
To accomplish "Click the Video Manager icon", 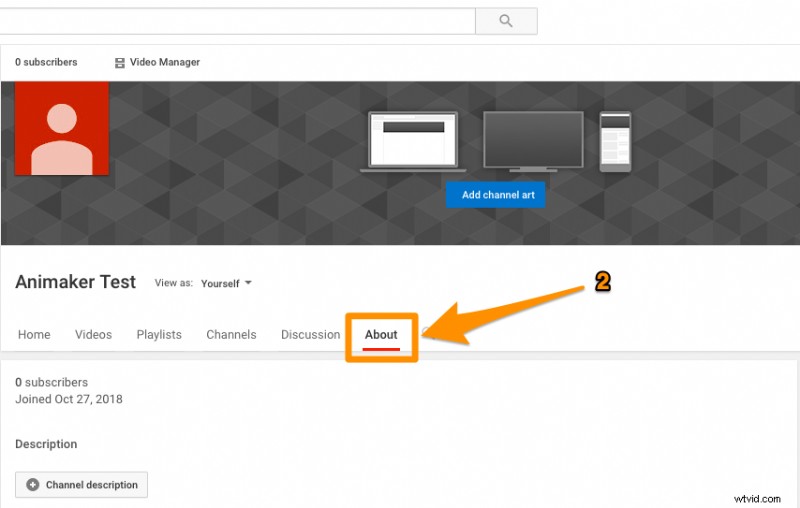I will pyautogui.click(x=119, y=63).
